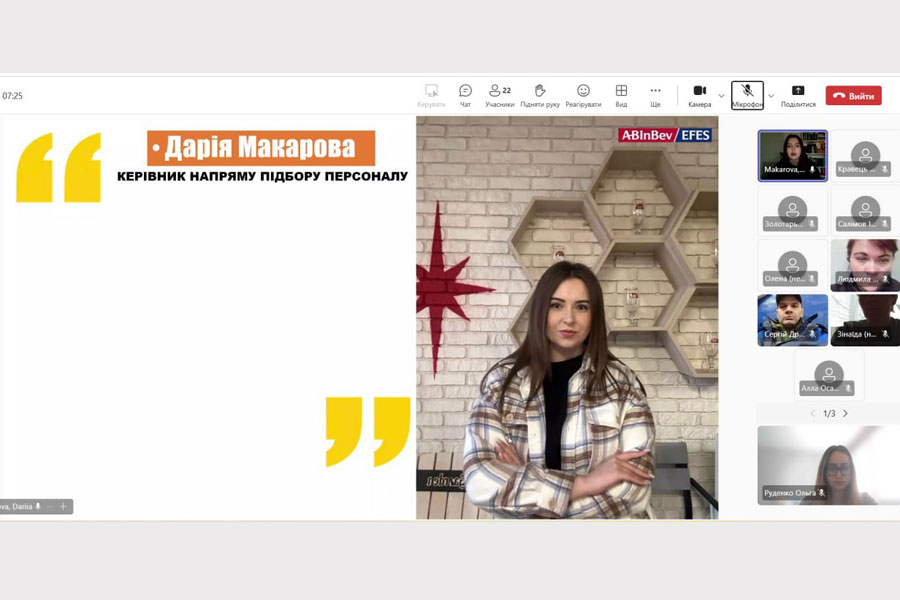Show the Учасники participants list
Viewport: 900px width, 600px height.
(499, 95)
